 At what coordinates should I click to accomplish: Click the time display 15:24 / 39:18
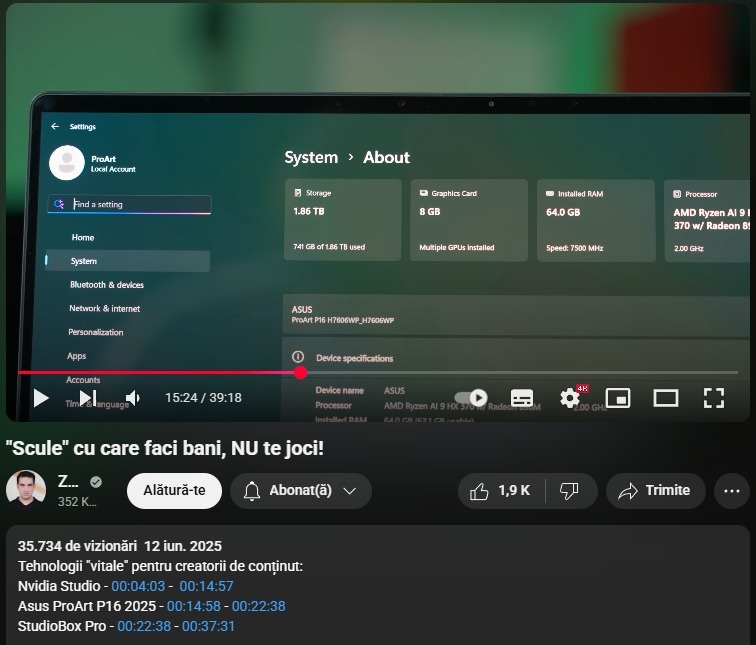203,398
